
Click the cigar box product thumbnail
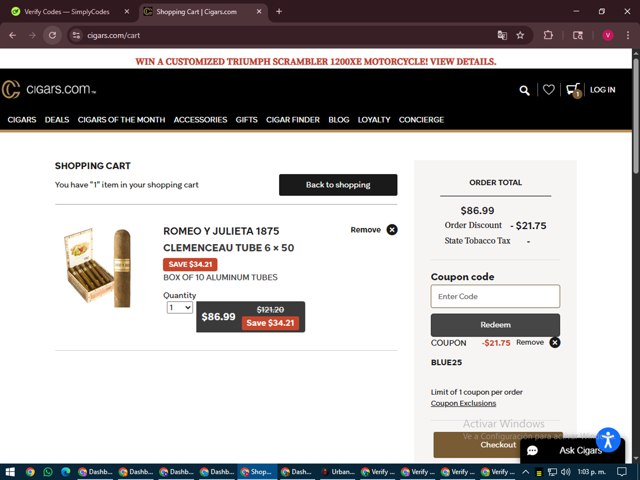(97, 268)
